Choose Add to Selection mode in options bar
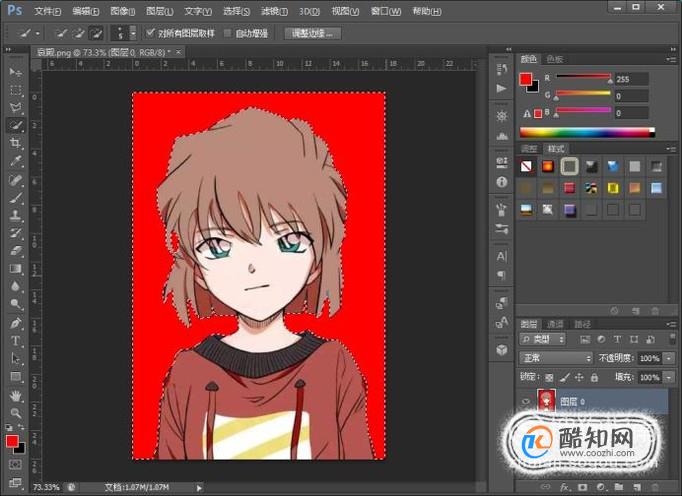 [x=78, y=33]
